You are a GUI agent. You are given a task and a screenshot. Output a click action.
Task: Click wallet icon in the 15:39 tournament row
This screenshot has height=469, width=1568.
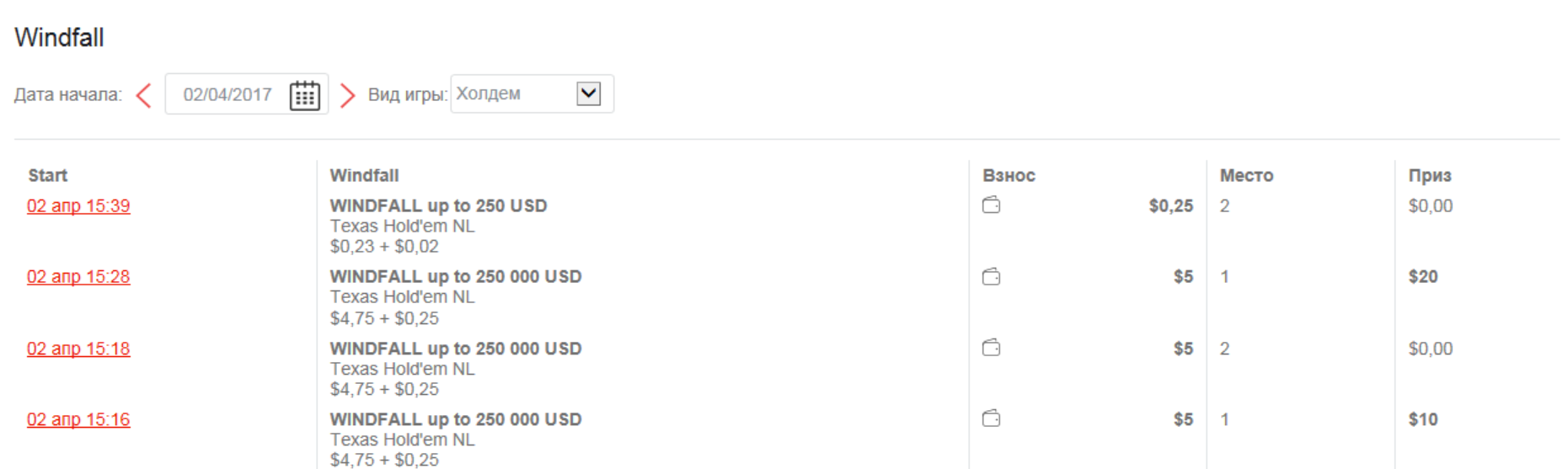(992, 205)
